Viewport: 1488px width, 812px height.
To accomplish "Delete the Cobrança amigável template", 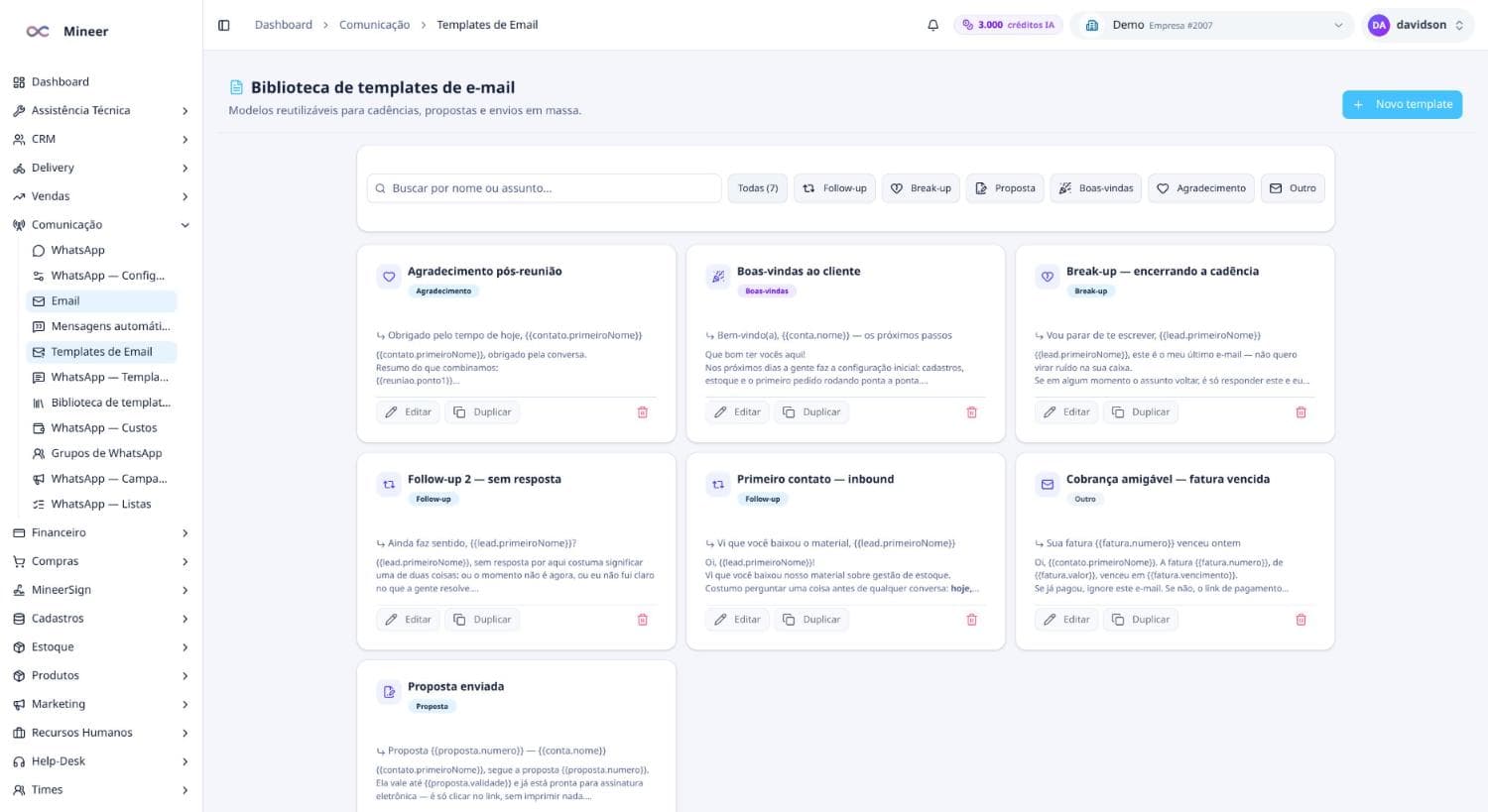I will tap(1302, 620).
